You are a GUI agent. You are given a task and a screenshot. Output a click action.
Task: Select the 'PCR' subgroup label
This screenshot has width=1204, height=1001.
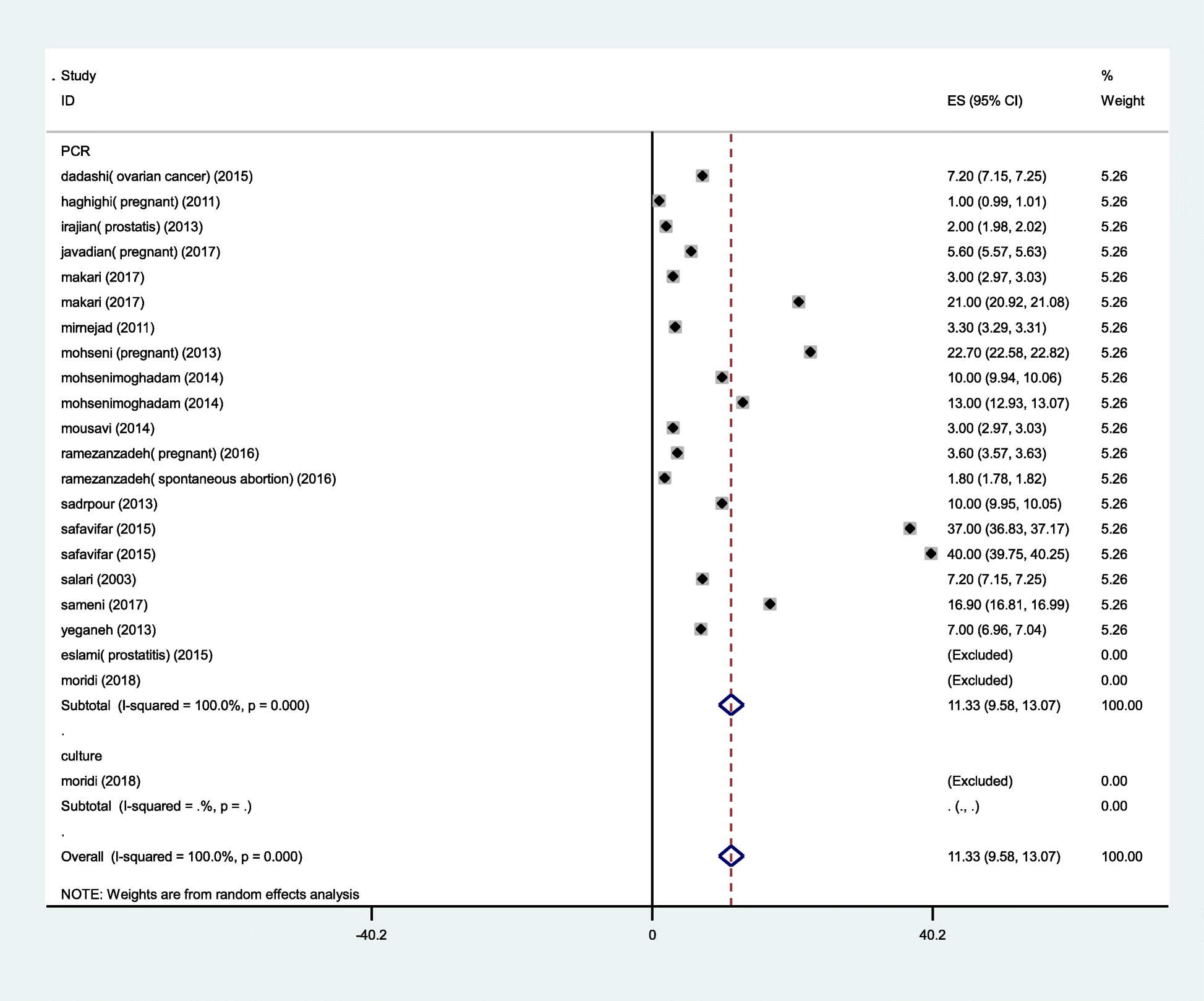[75, 151]
